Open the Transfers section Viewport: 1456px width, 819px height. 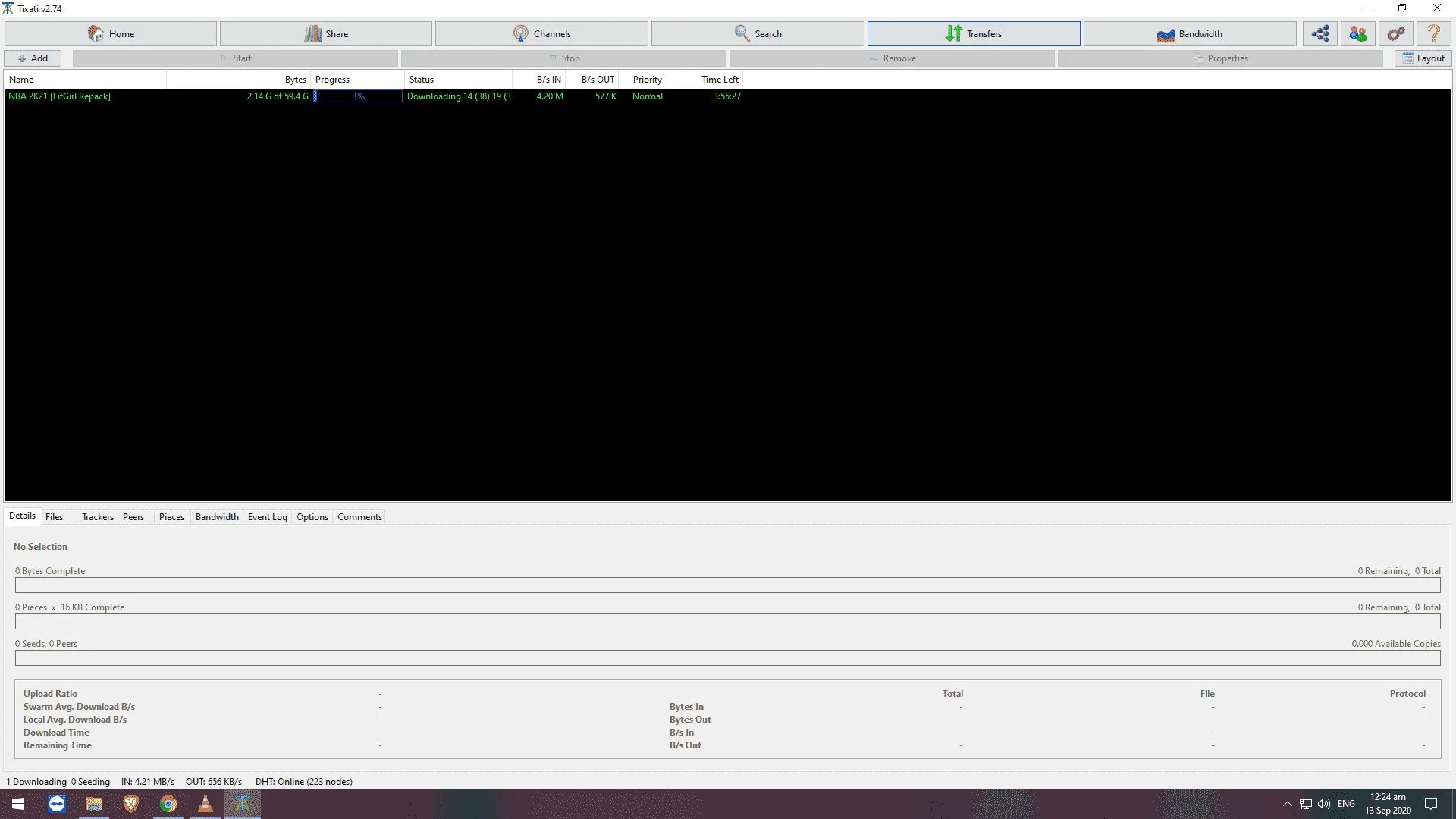click(x=974, y=33)
